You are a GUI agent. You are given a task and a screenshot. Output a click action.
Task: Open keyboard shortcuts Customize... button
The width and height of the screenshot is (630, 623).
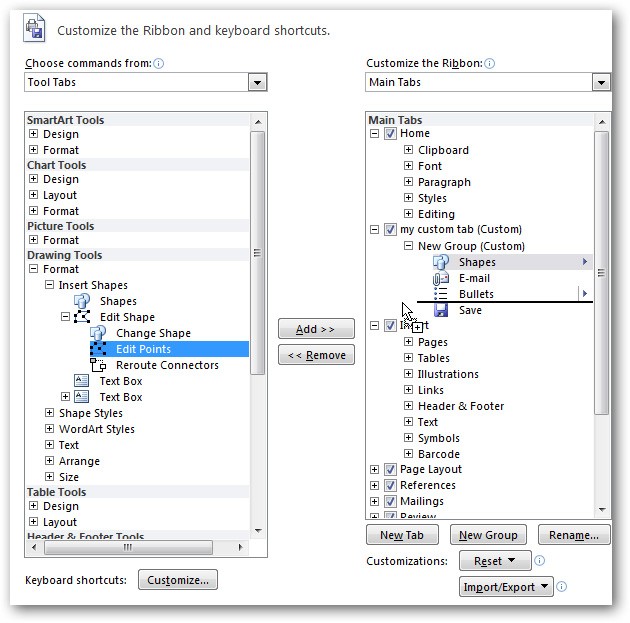click(178, 580)
